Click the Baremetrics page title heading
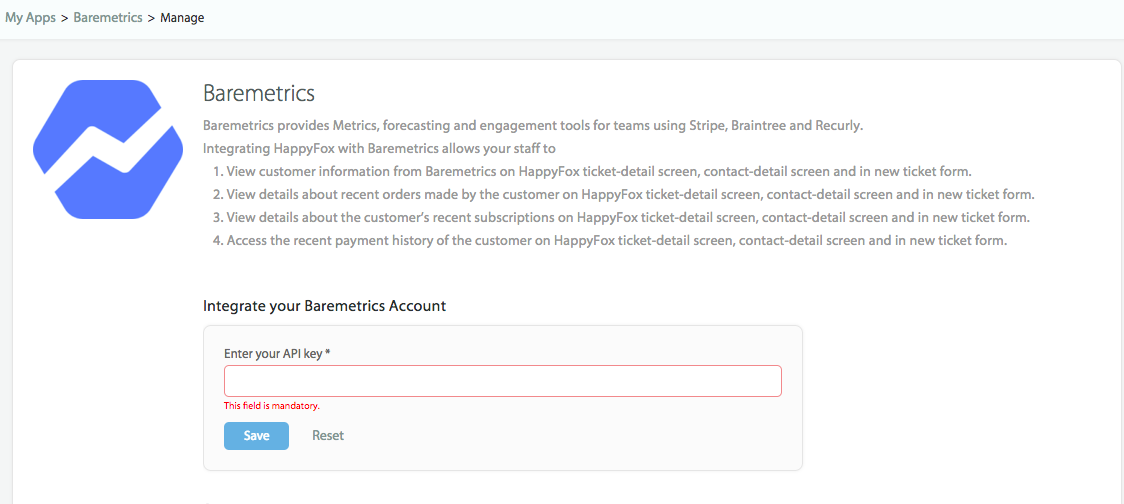1124x504 pixels. click(x=259, y=94)
